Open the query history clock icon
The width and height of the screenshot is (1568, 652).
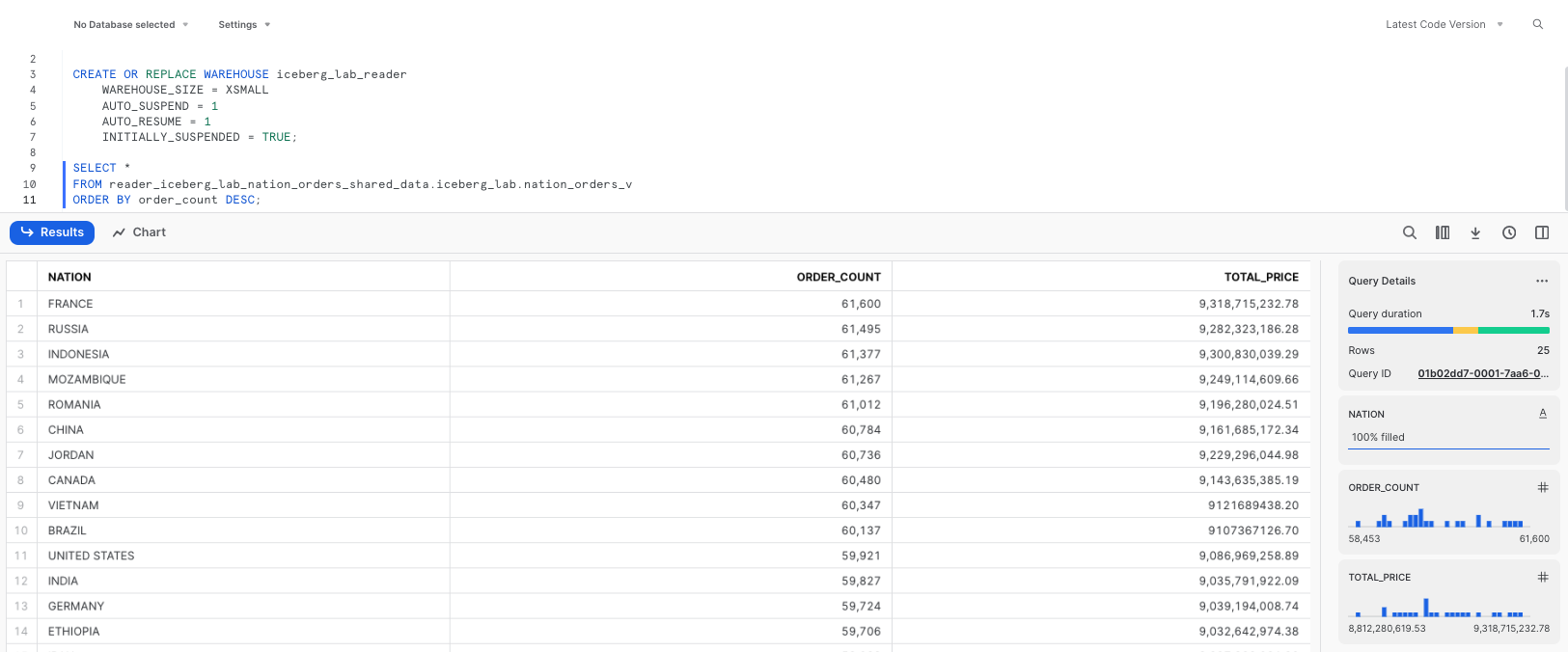click(1509, 232)
